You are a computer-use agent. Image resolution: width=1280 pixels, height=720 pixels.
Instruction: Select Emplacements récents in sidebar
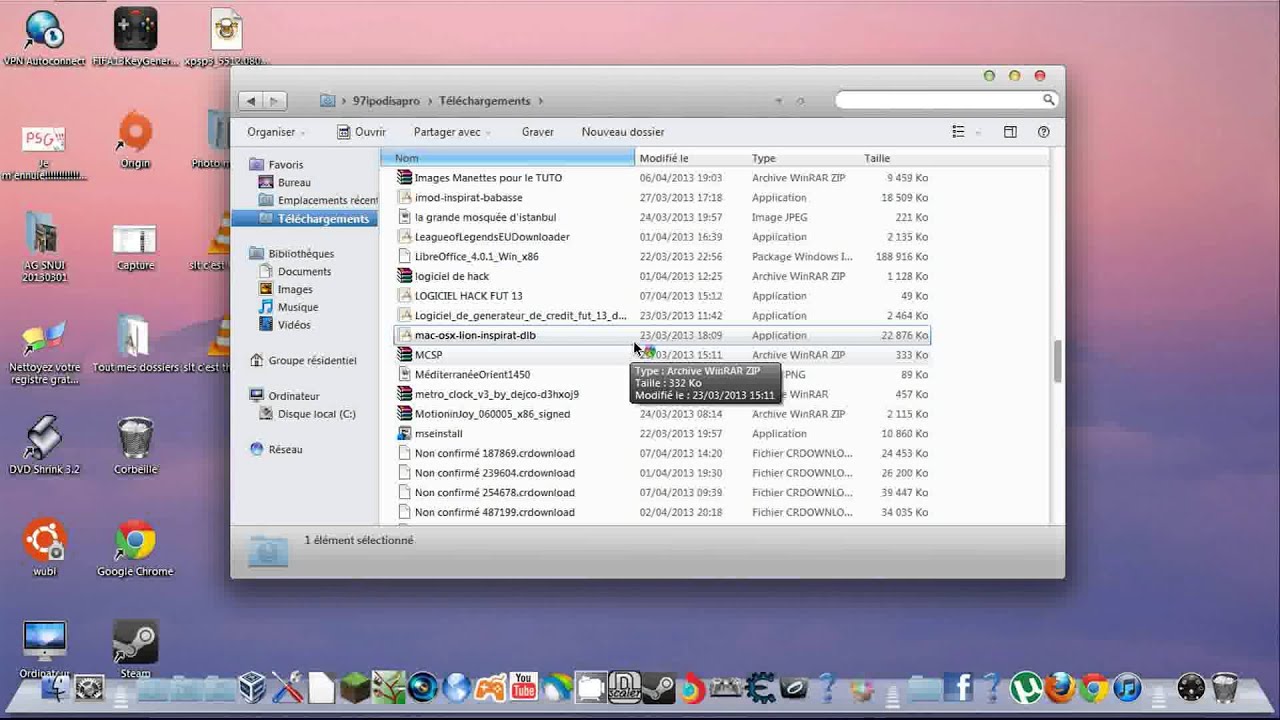318,201
